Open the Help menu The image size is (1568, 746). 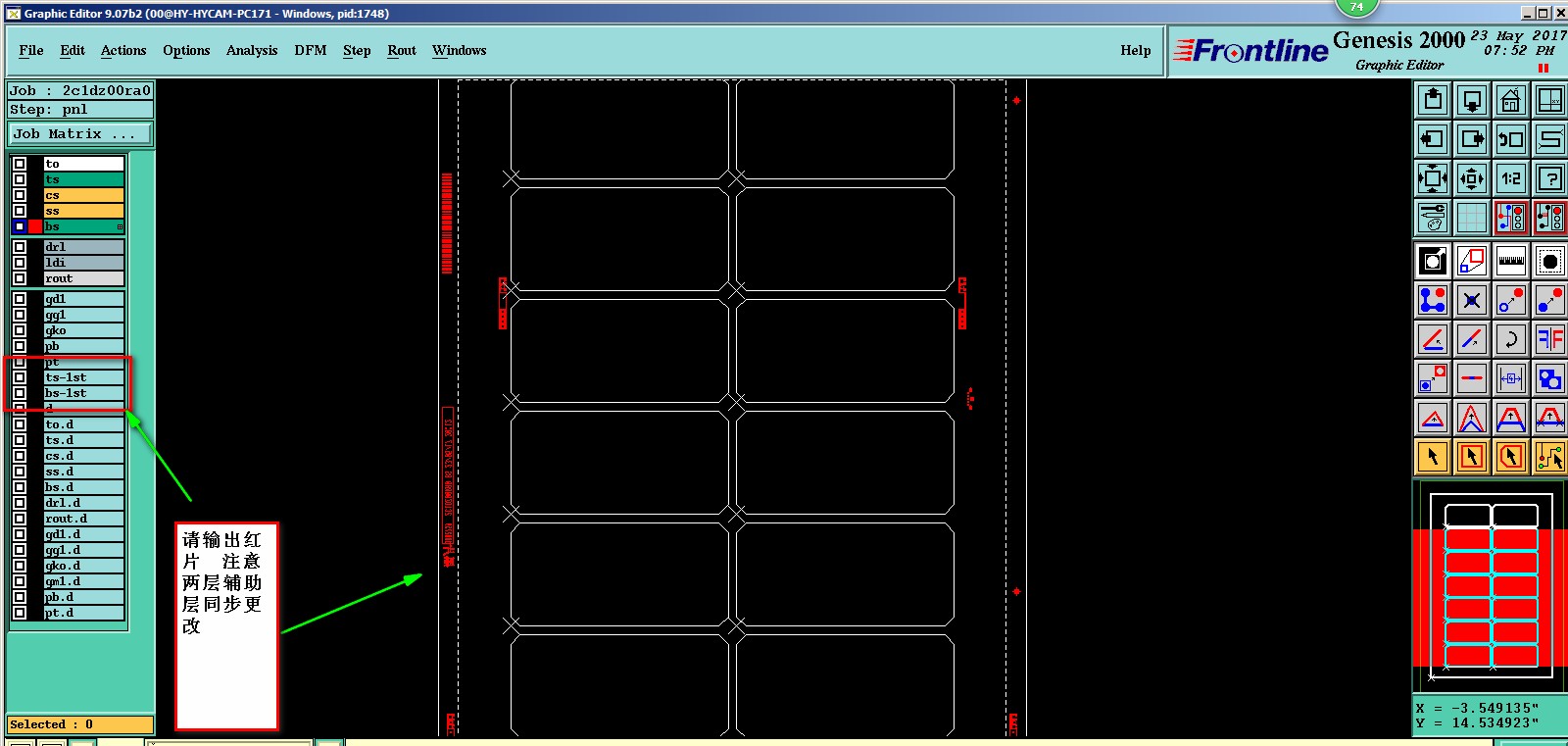tap(1136, 51)
